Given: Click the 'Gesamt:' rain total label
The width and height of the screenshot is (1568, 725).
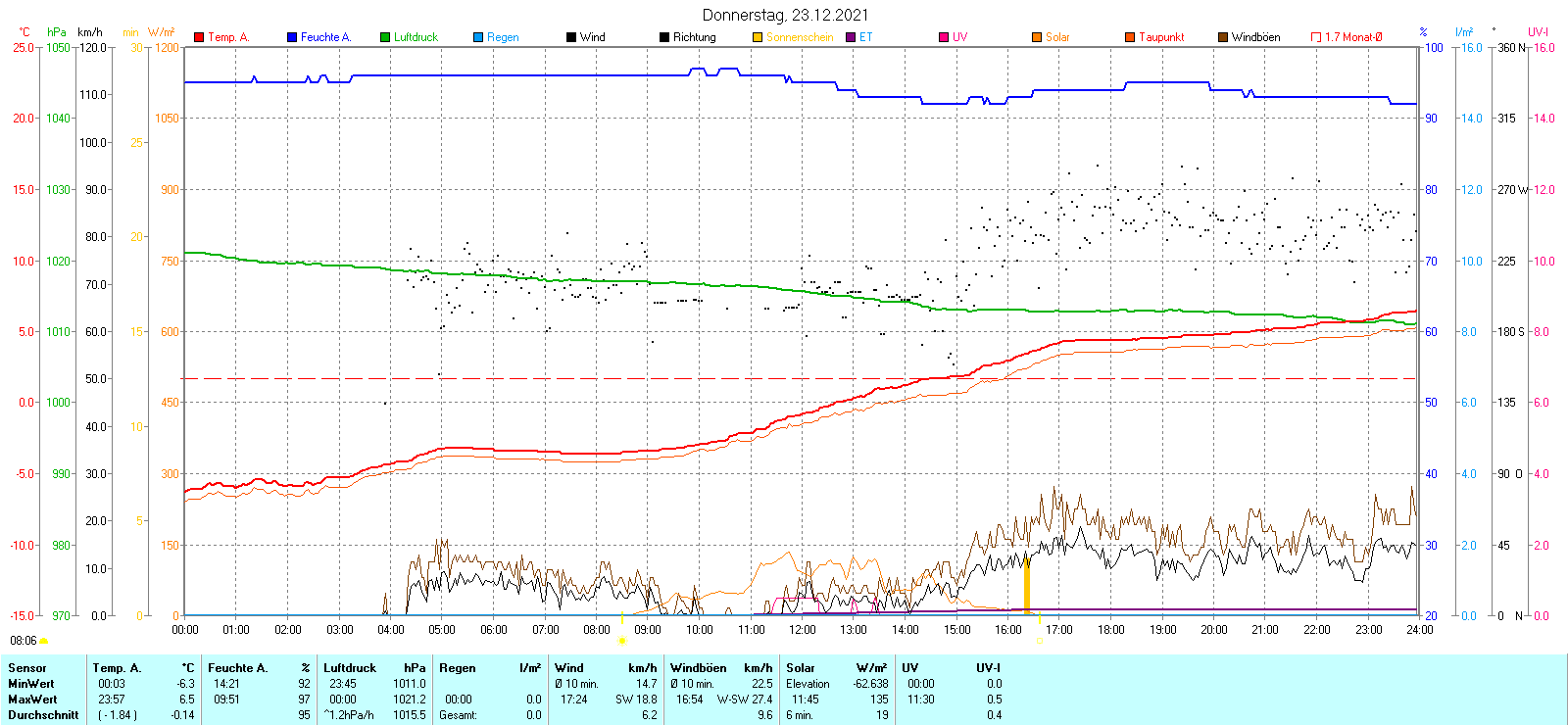Looking at the screenshot, I should point(458,715).
